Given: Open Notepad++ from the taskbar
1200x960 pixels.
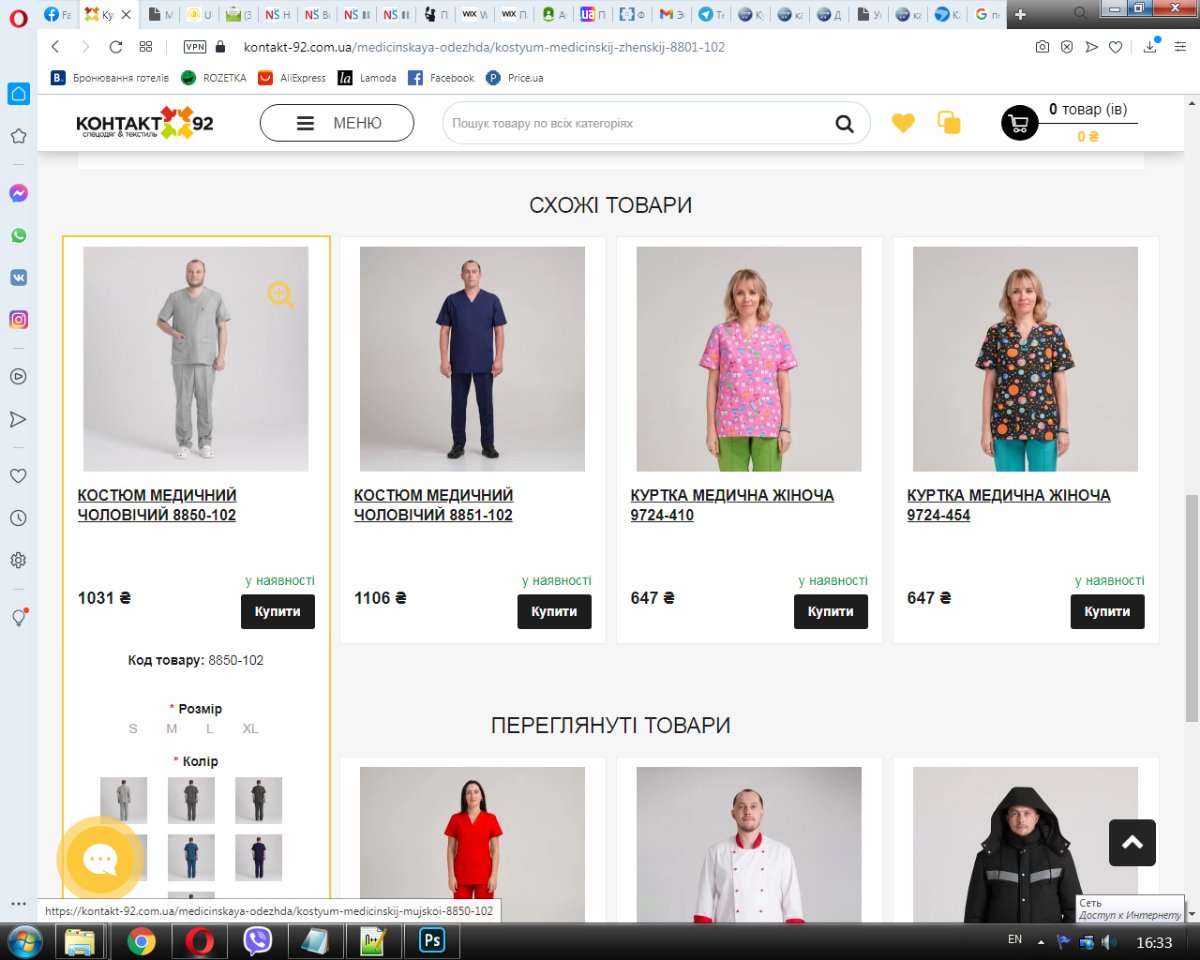Looking at the screenshot, I should (x=374, y=941).
